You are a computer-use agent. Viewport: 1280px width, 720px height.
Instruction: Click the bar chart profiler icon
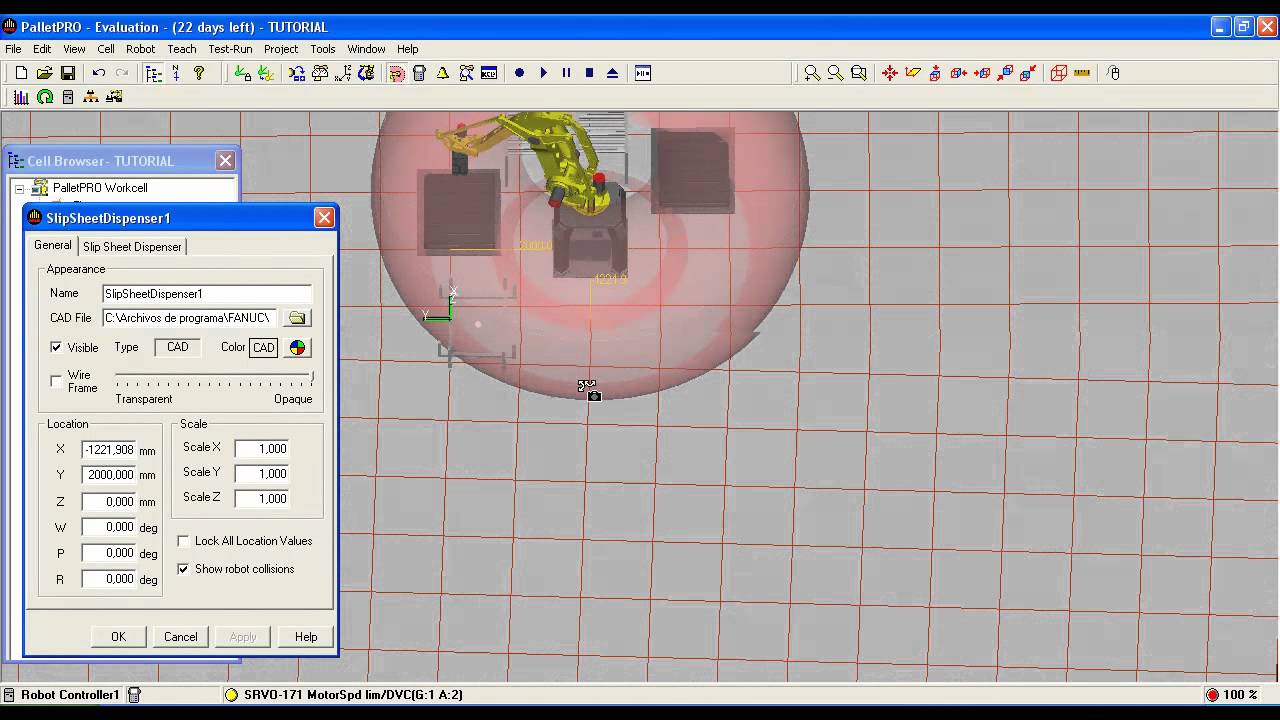tap(21, 97)
